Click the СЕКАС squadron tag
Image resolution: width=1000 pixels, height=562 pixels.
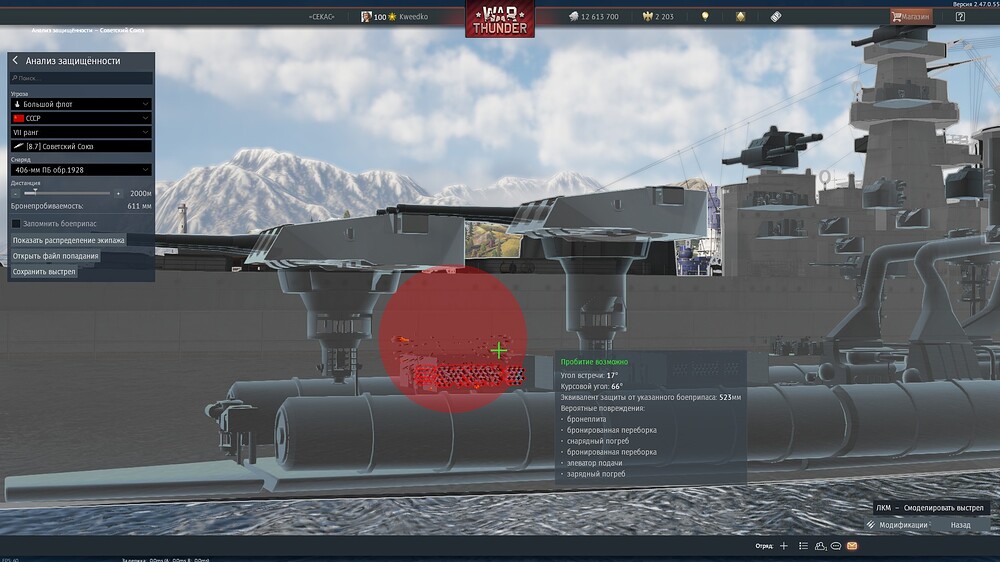(x=321, y=17)
